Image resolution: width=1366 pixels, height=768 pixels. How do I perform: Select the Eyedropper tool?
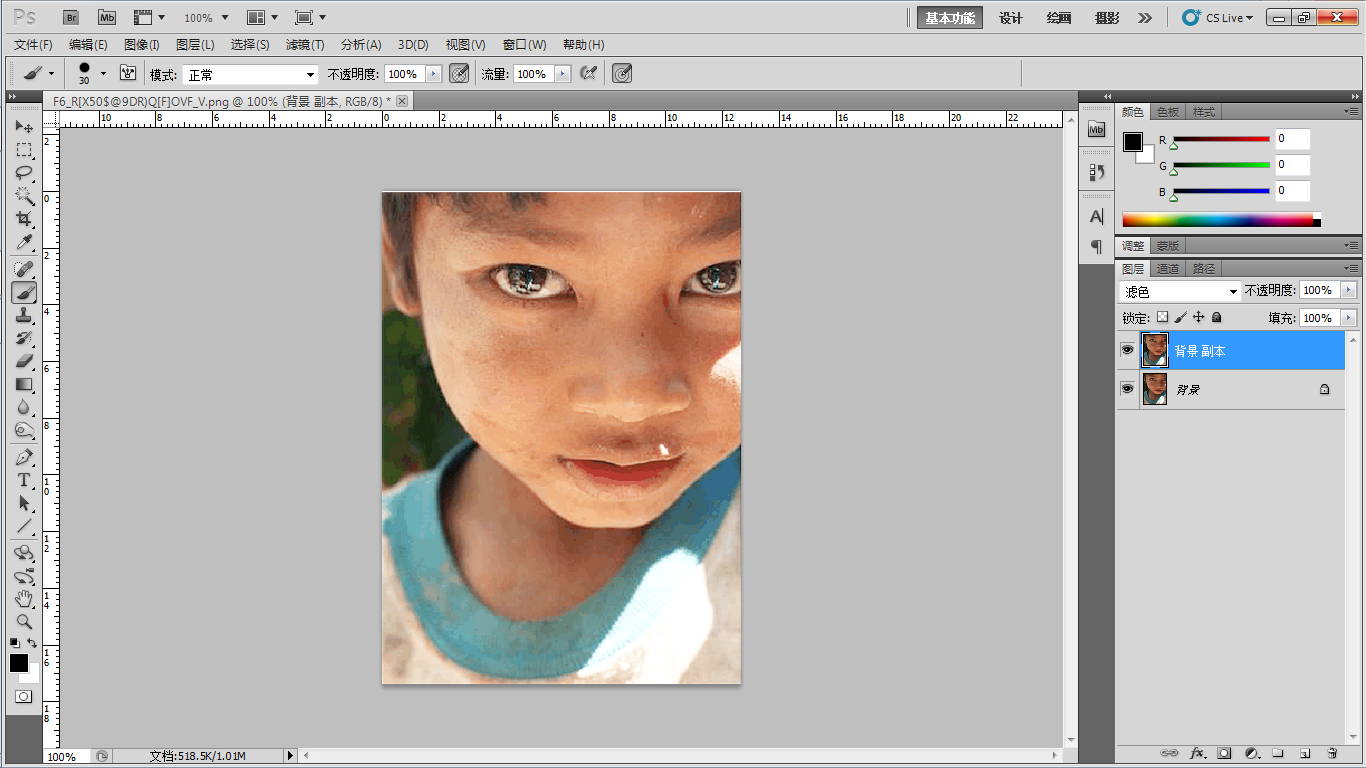24,243
